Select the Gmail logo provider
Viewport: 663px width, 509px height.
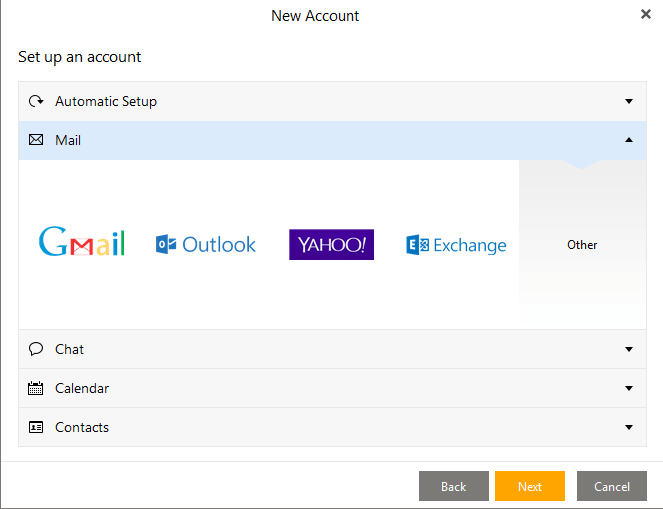click(x=82, y=242)
